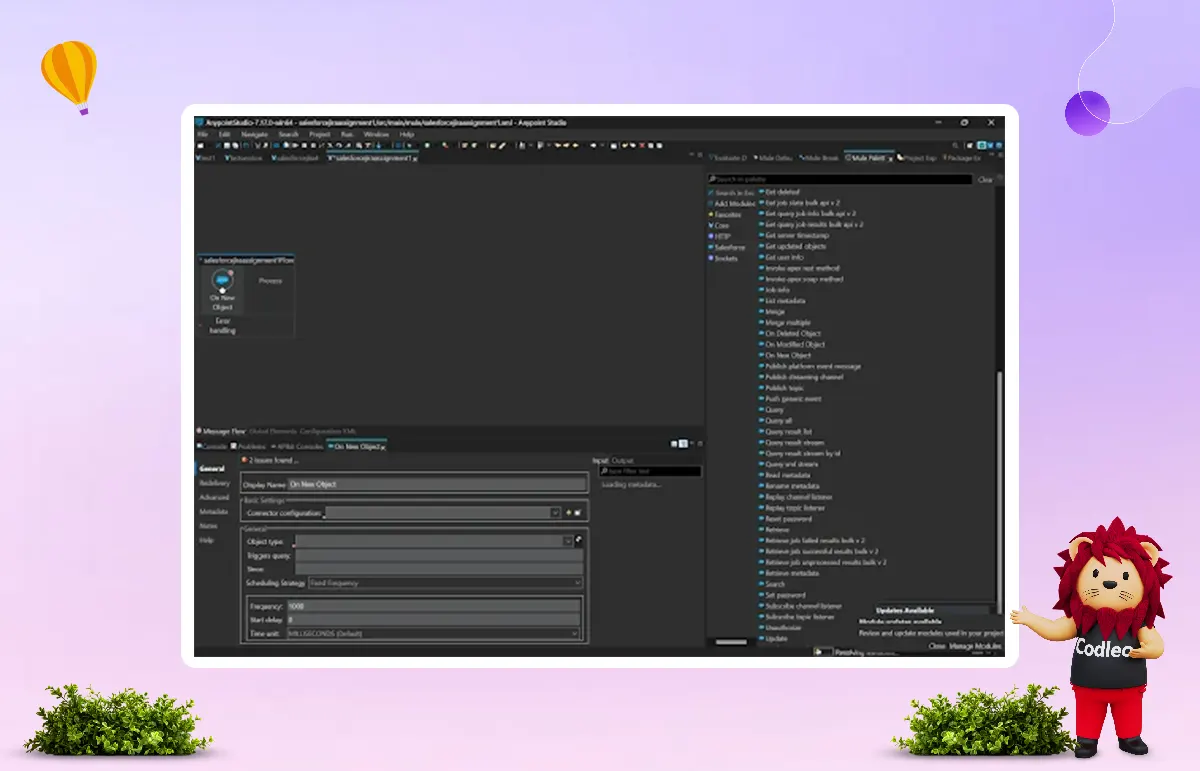Select Retrieve metadata operation
This screenshot has height=771, width=1200.
pos(790,574)
